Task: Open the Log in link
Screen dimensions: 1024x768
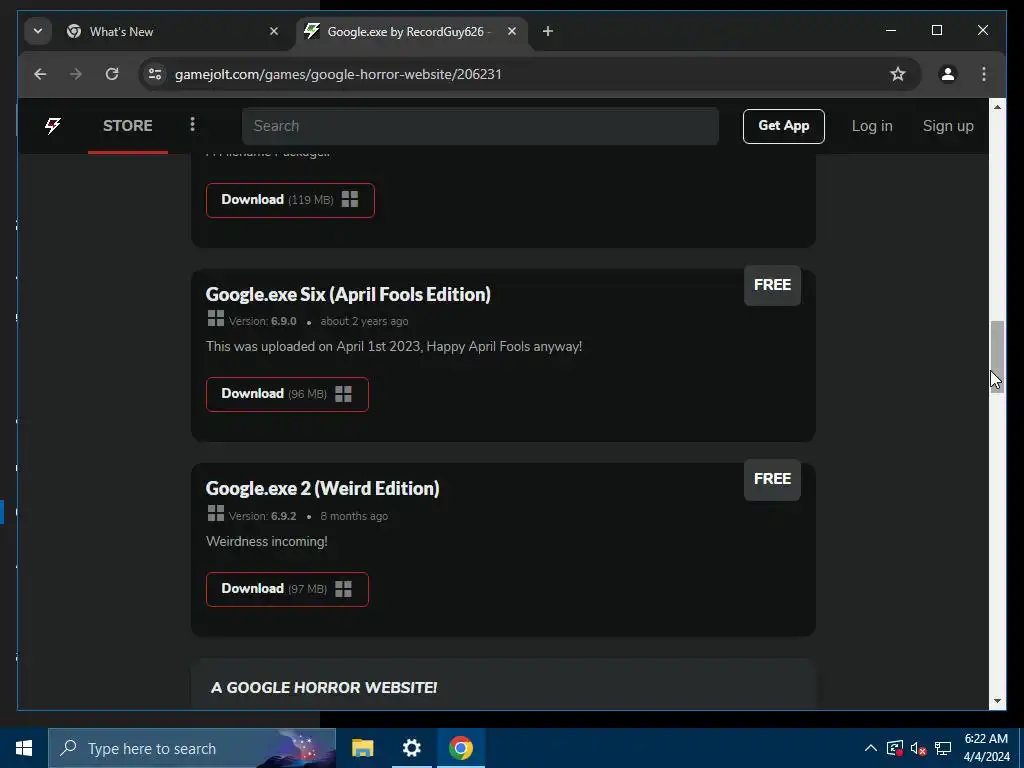Action: pos(871,126)
